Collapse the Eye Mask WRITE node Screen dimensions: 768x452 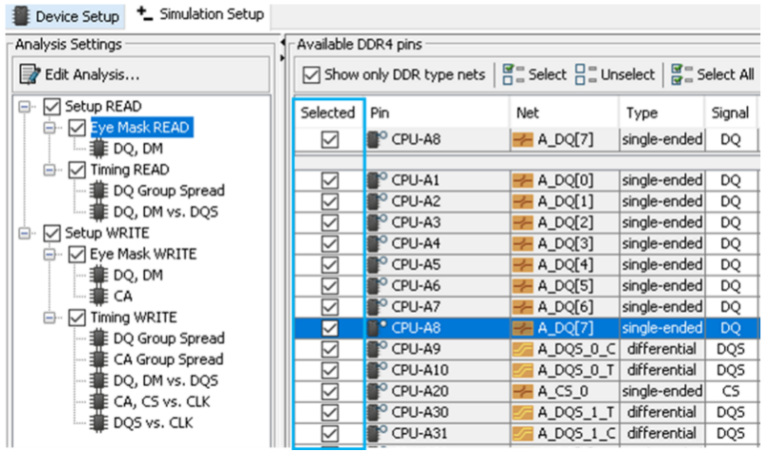tap(49, 254)
